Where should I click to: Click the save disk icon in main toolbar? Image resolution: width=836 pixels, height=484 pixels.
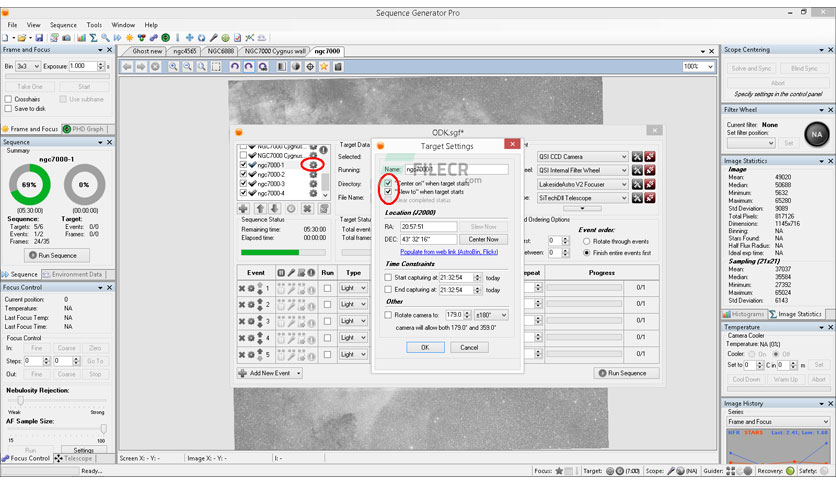pyautogui.click(x=40, y=38)
